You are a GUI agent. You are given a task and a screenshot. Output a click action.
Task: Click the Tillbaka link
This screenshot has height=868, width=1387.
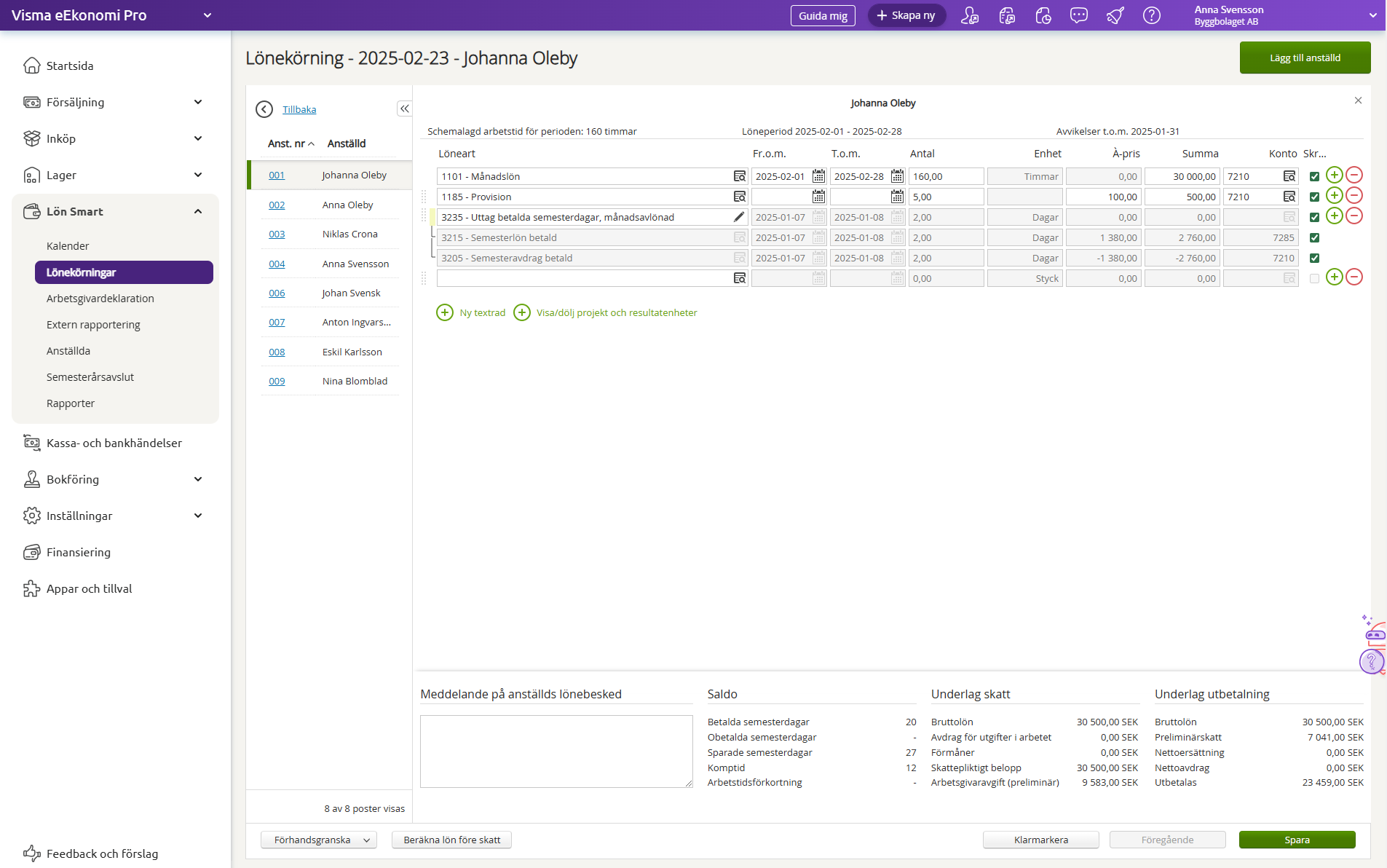point(299,109)
